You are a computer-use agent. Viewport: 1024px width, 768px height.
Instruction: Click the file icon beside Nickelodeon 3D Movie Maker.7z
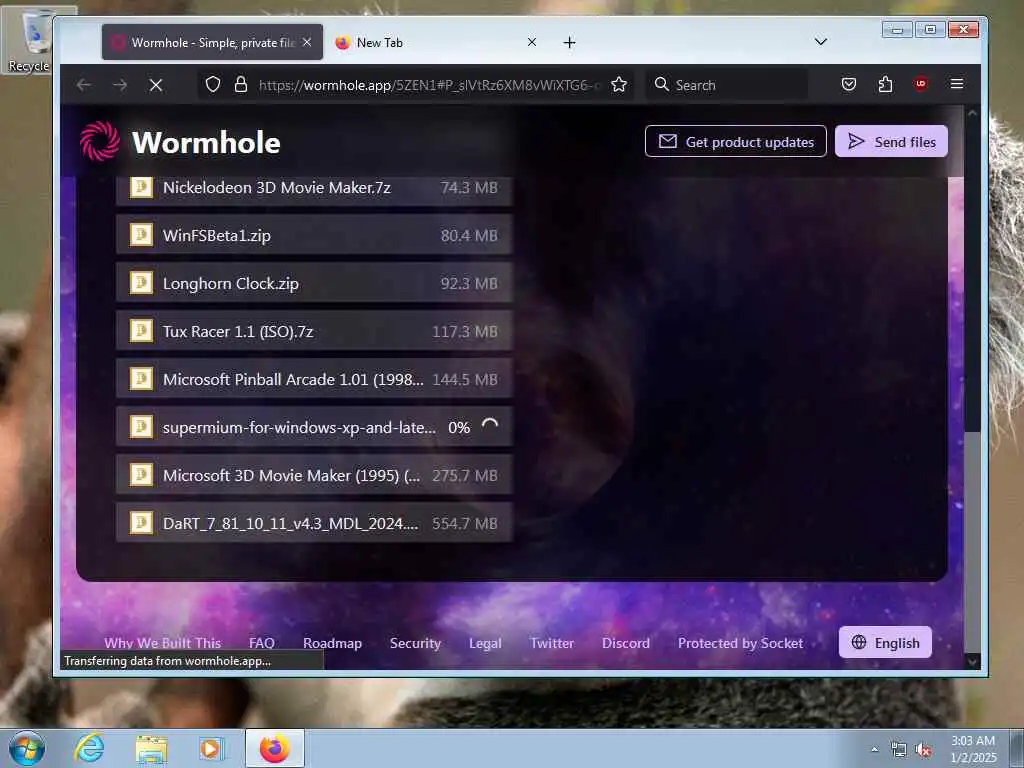point(141,187)
